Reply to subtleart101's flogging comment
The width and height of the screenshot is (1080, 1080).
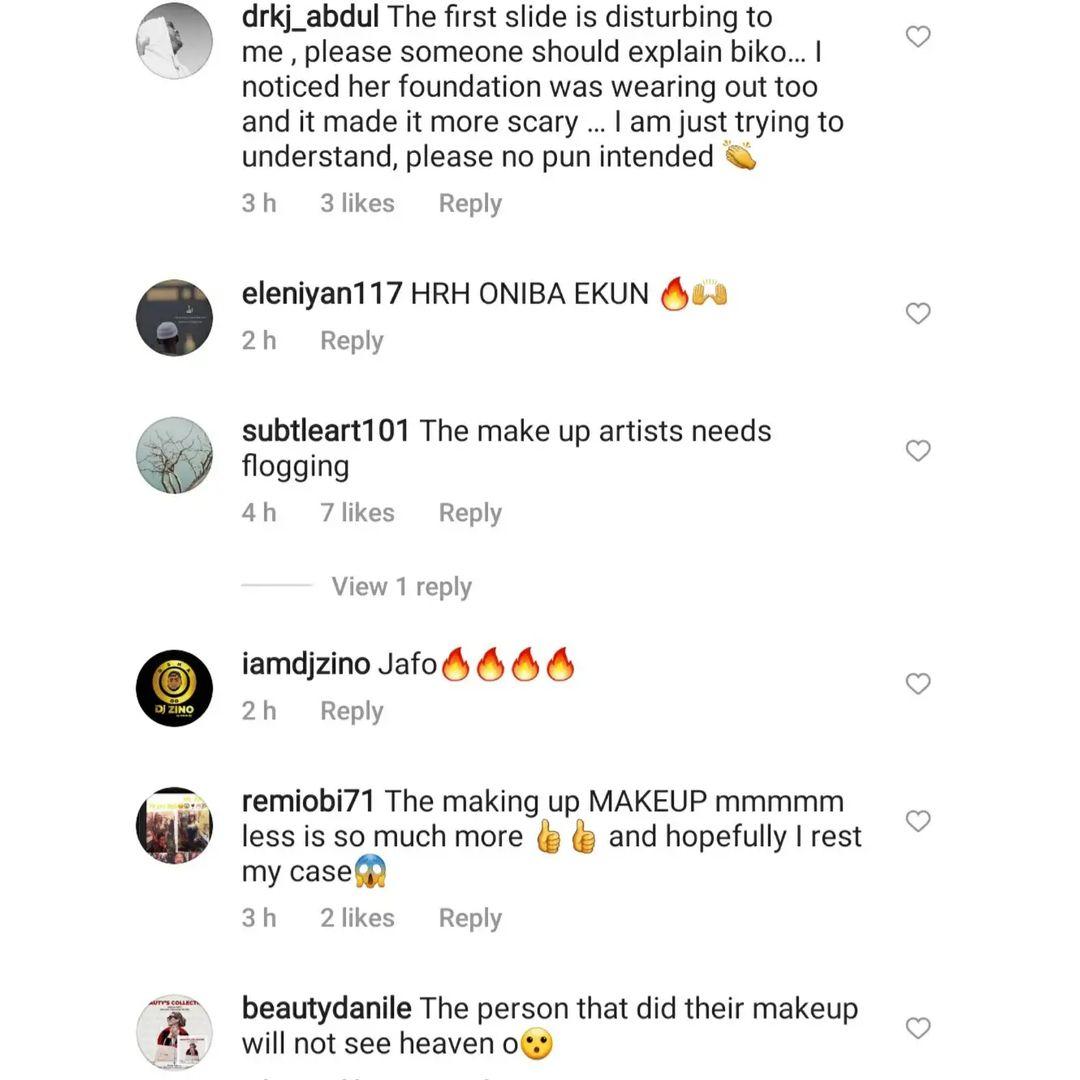[x=470, y=512]
